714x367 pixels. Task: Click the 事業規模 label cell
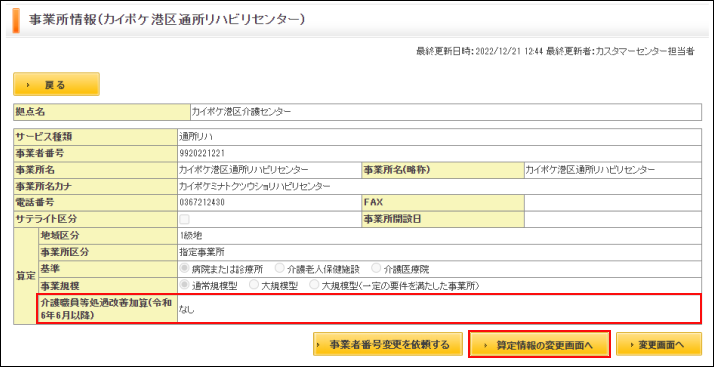[107, 285]
